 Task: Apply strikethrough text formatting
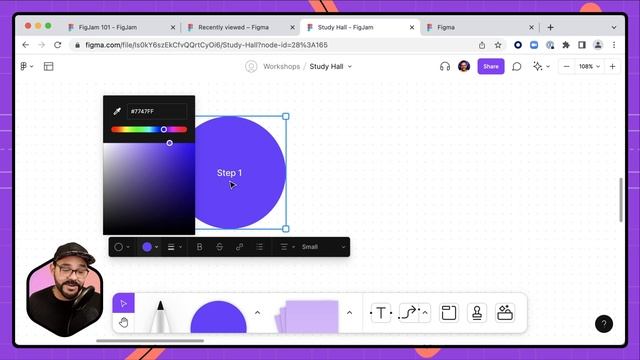click(219, 247)
